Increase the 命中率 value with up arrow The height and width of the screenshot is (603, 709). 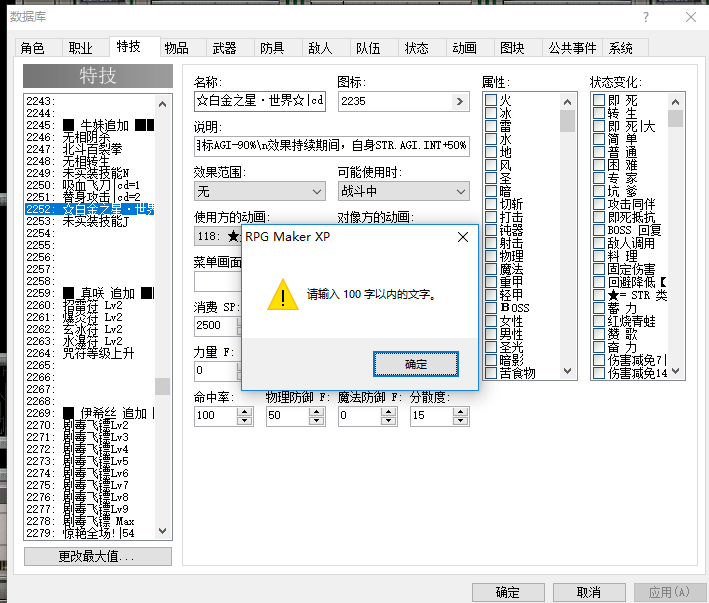tap(245, 411)
